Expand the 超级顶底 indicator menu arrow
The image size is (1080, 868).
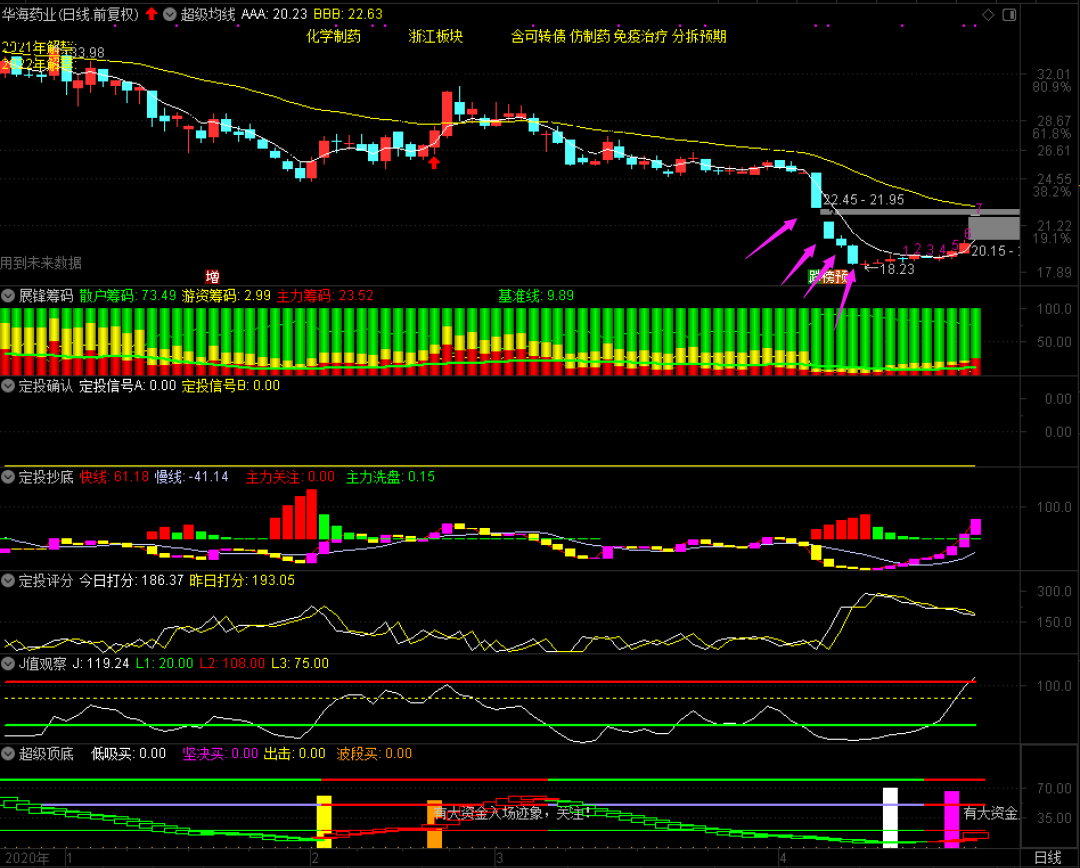click(8, 754)
